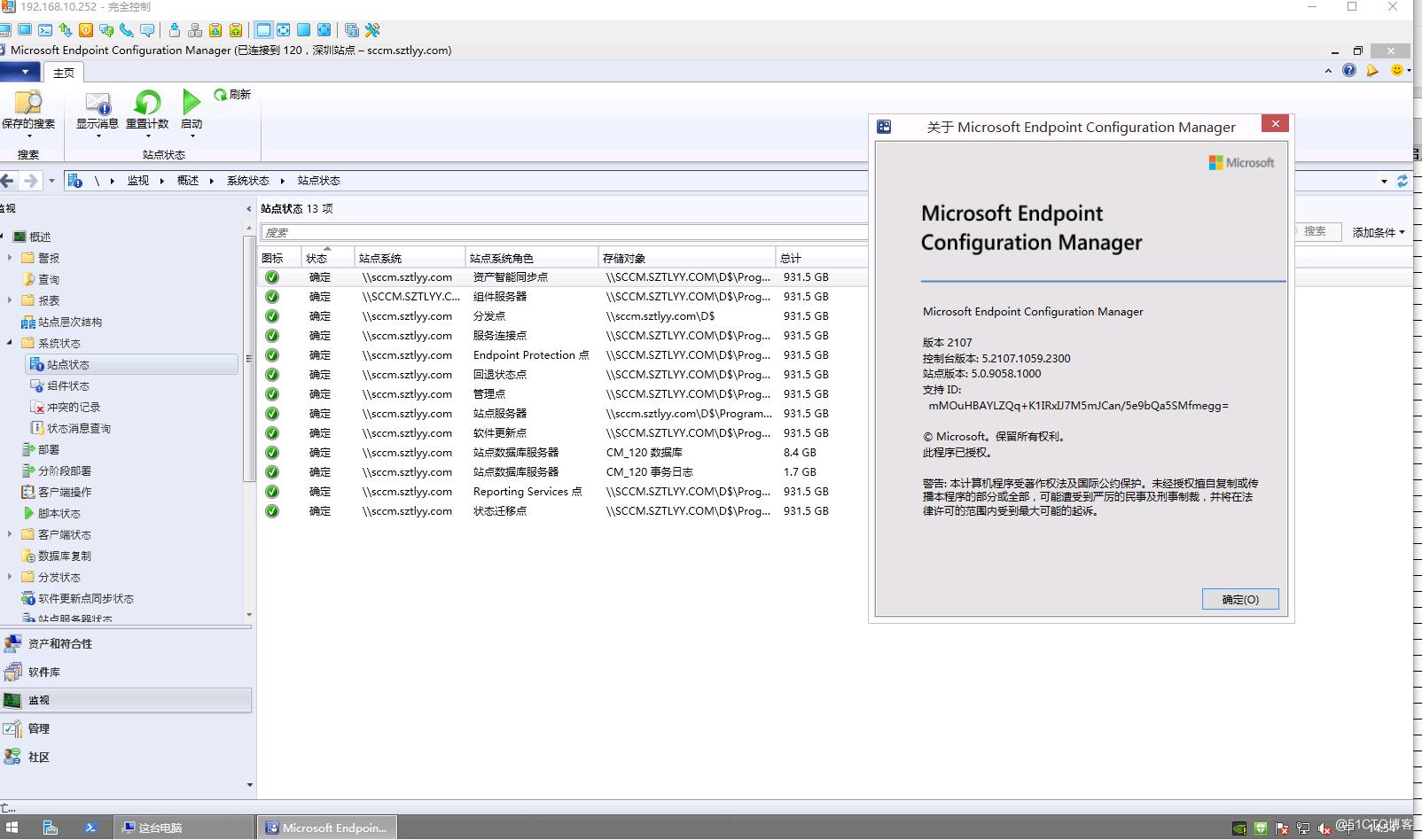Image resolution: width=1422 pixels, height=840 pixels.
Task: Click the refresh icon at right of breadcrumb bar
Action: coord(1402,180)
